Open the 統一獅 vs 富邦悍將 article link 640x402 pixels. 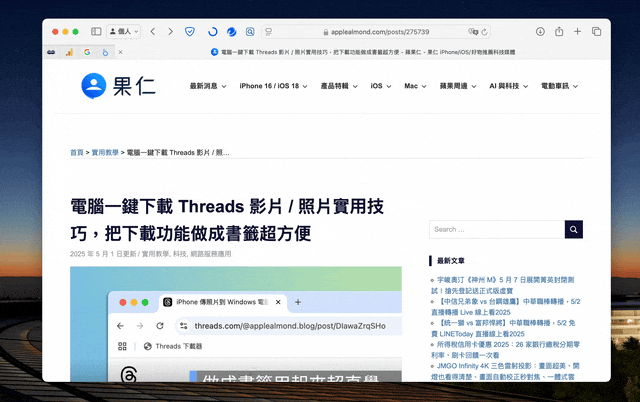(503, 328)
